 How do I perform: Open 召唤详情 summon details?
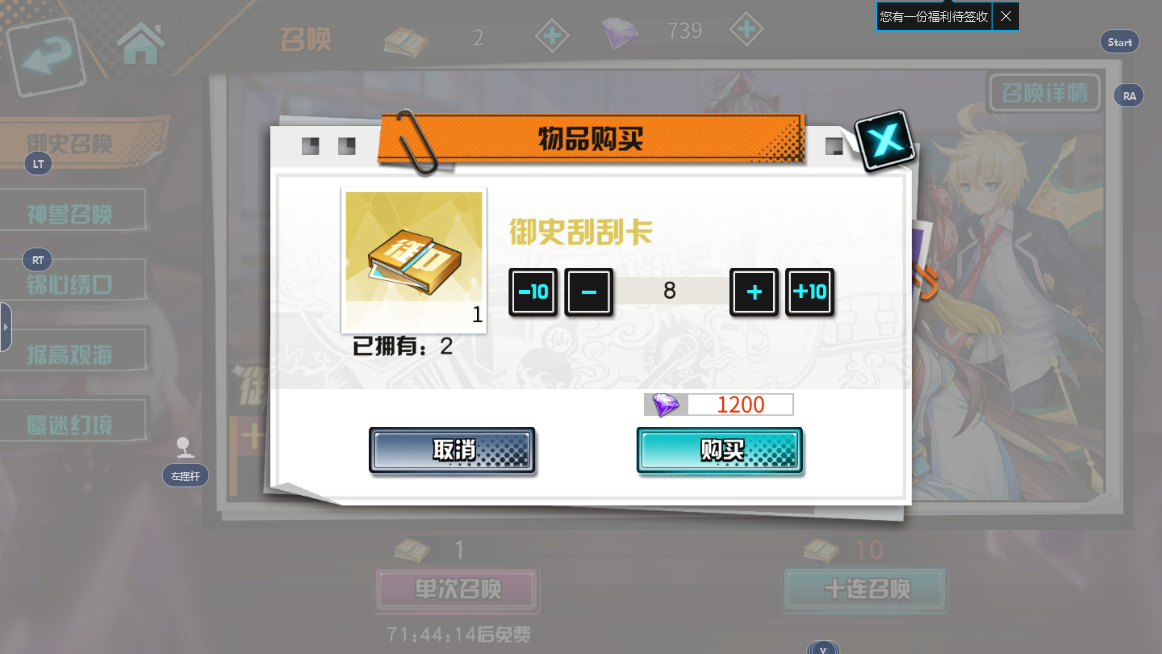(1044, 93)
